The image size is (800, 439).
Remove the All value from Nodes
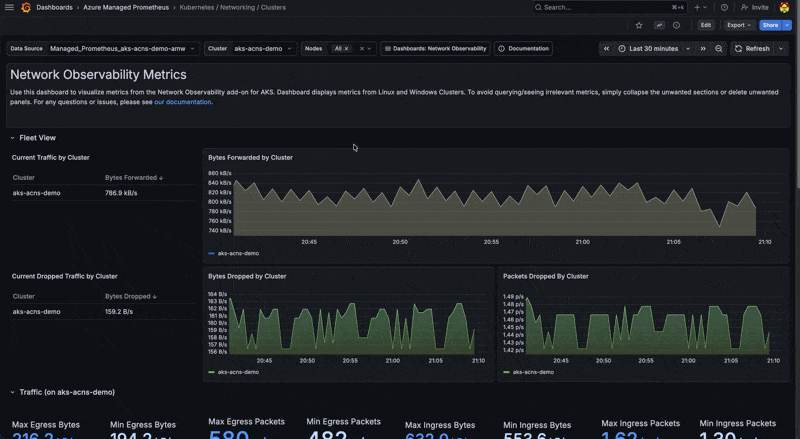(346, 48)
